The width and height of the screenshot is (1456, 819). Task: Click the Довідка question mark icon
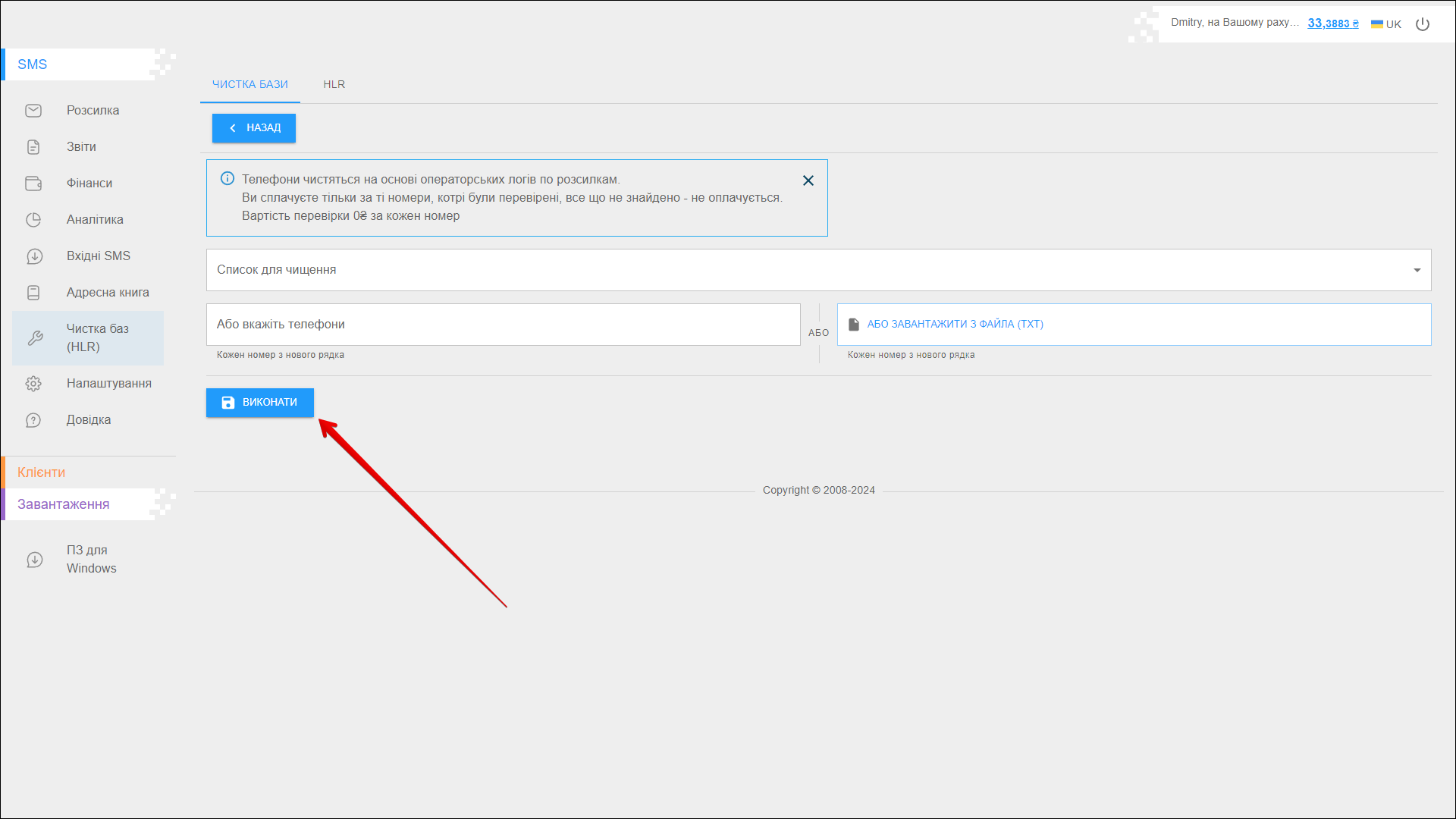[x=33, y=420]
